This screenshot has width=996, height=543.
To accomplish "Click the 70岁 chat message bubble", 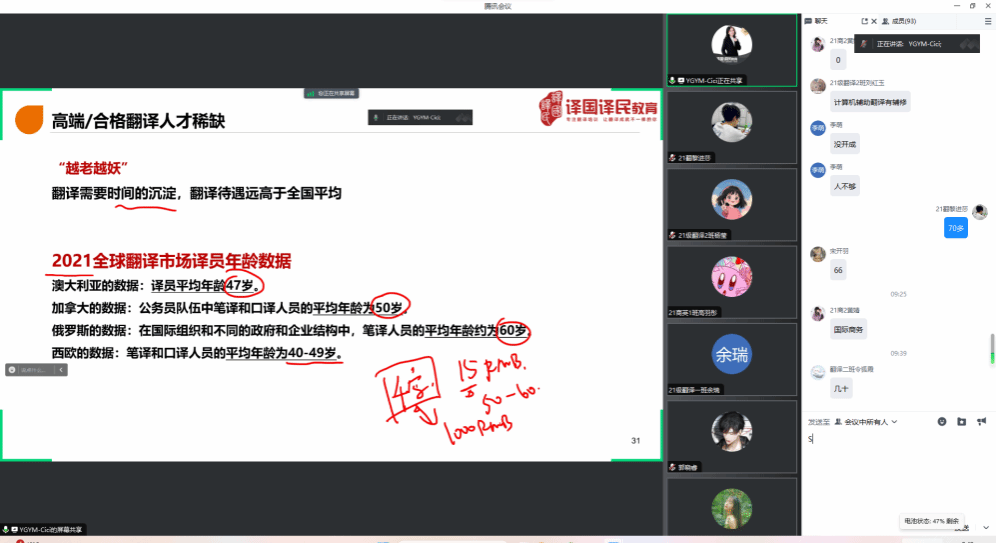I will (x=955, y=228).
